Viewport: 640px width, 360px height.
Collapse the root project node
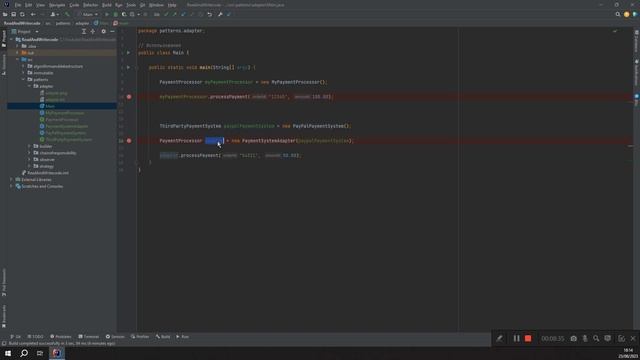pos(11,40)
